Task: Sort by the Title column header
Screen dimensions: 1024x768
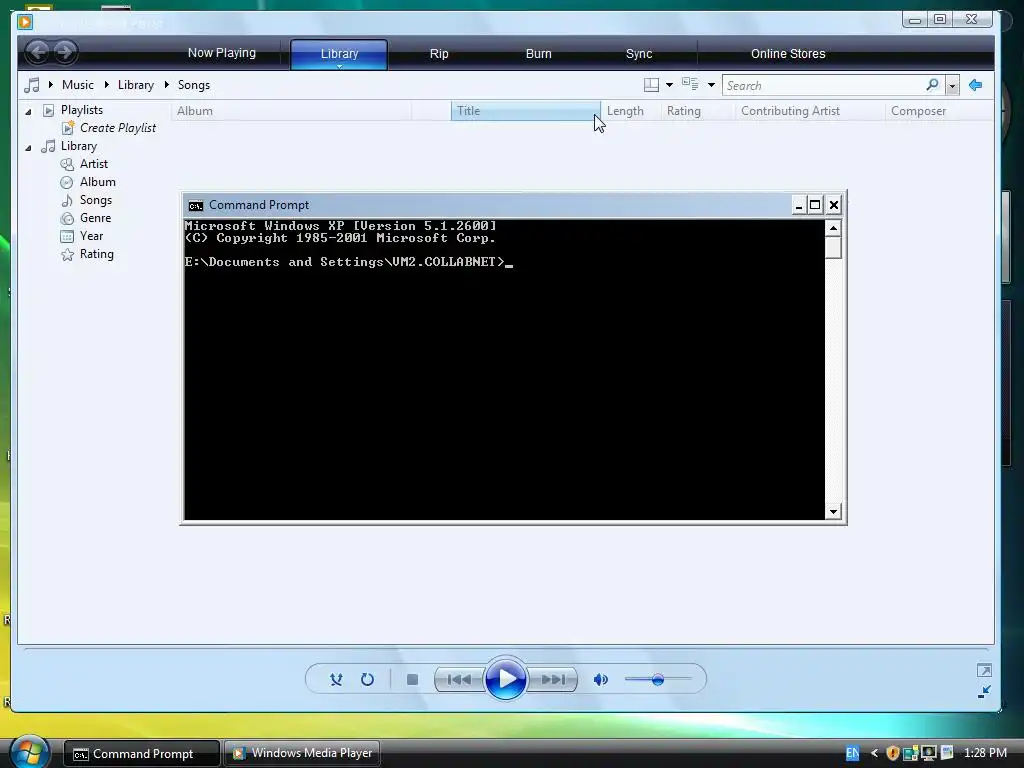Action: click(x=525, y=111)
